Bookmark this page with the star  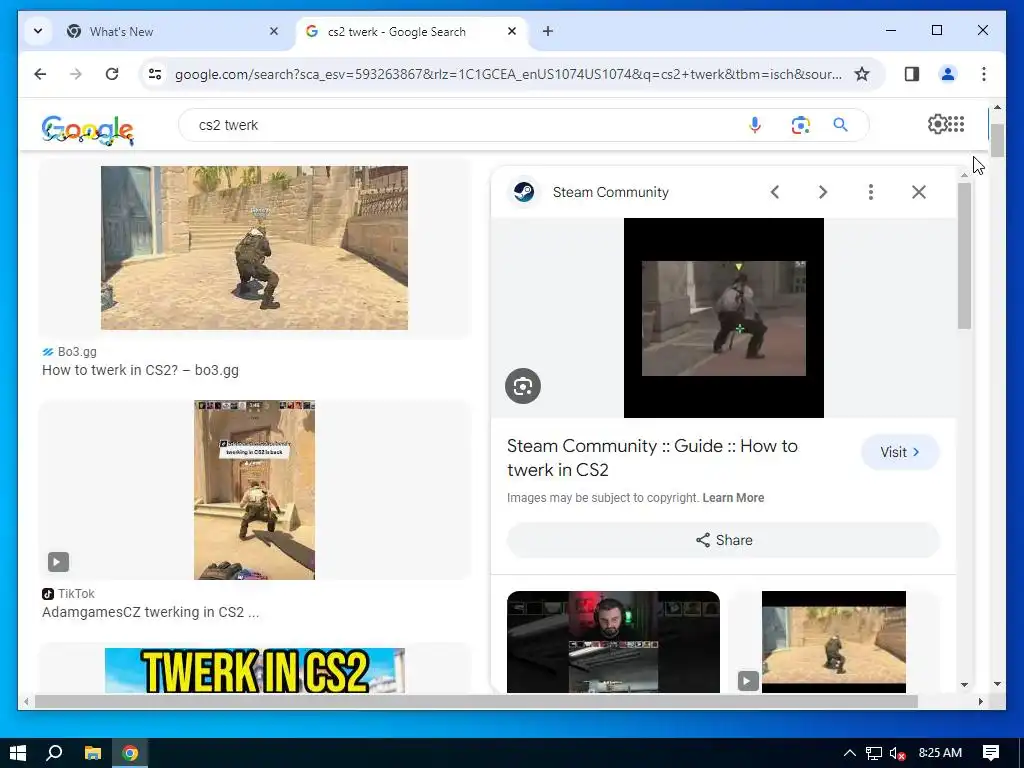[x=862, y=74]
